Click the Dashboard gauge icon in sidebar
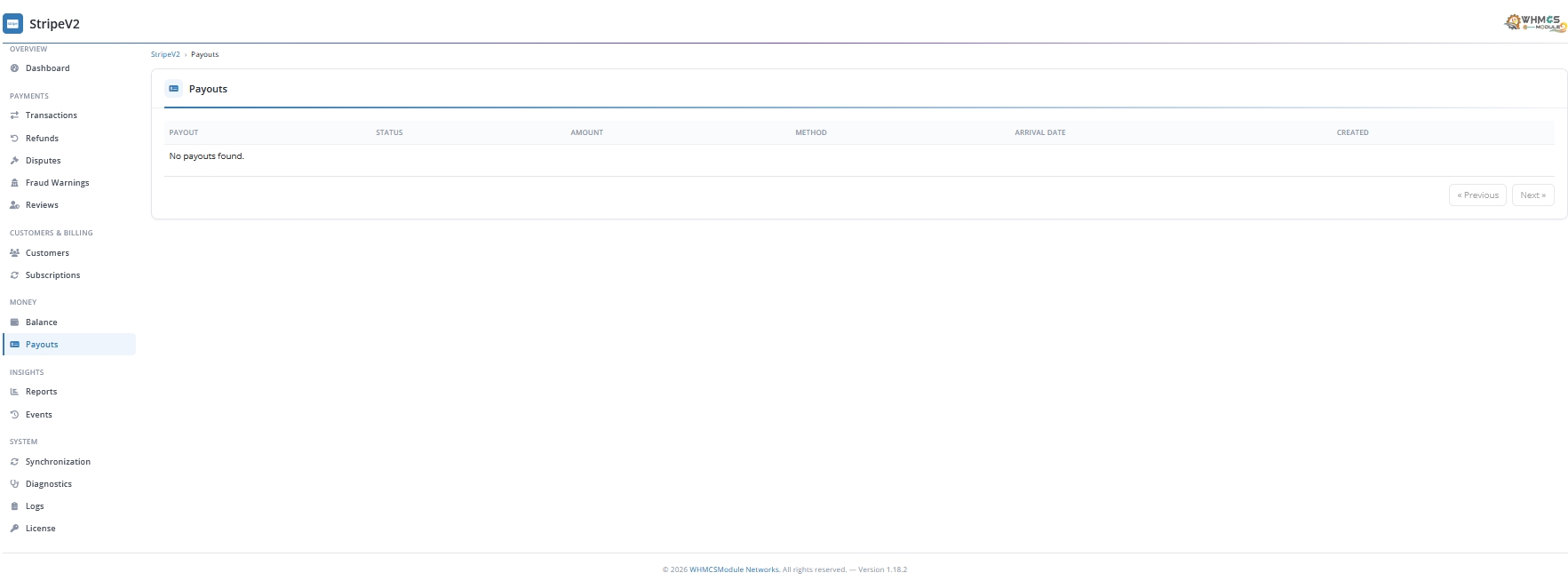Image resolution: width=1568 pixels, height=581 pixels. coord(14,68)
